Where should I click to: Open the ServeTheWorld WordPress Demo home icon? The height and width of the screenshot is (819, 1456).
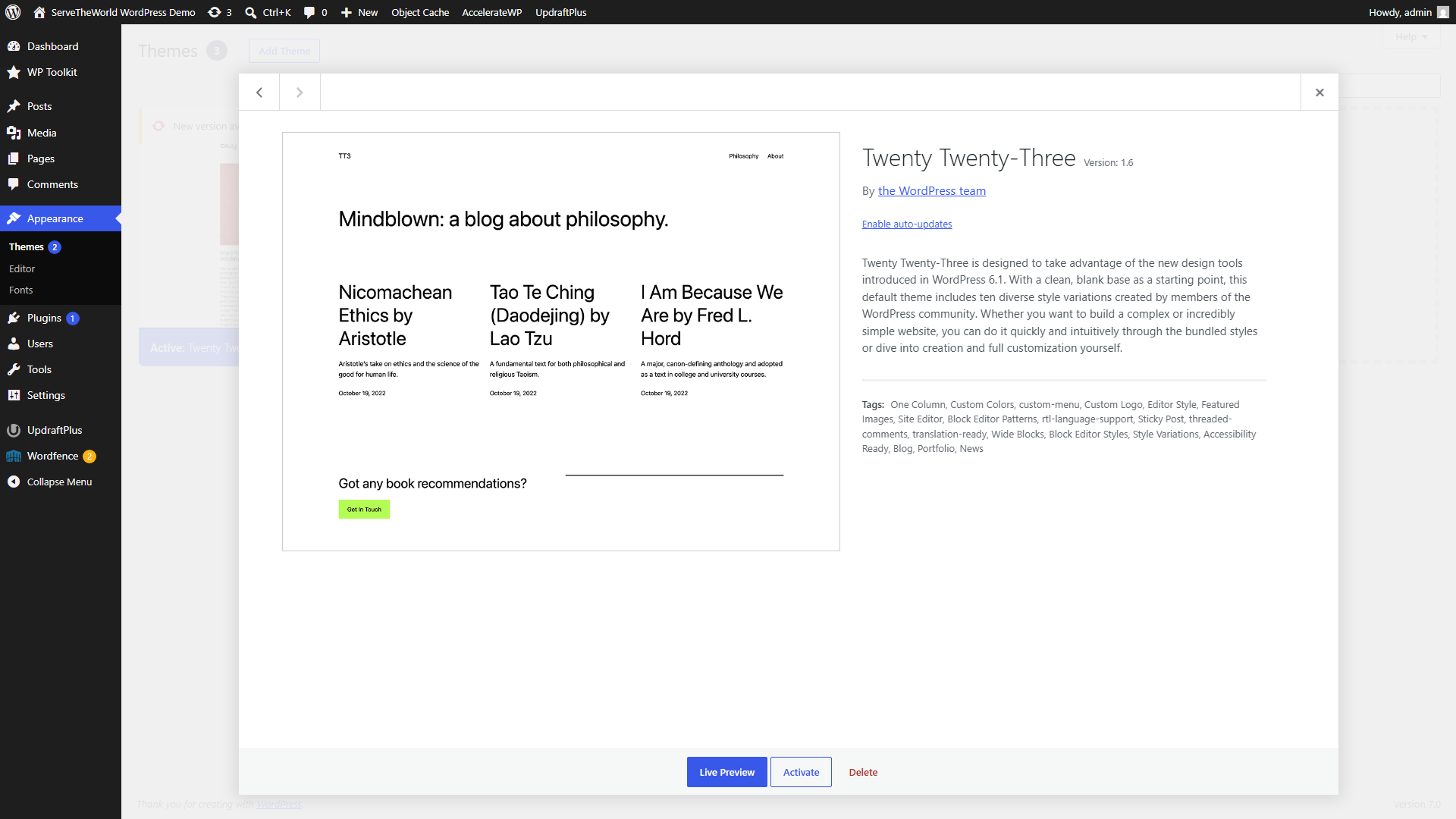click(39, 12)
